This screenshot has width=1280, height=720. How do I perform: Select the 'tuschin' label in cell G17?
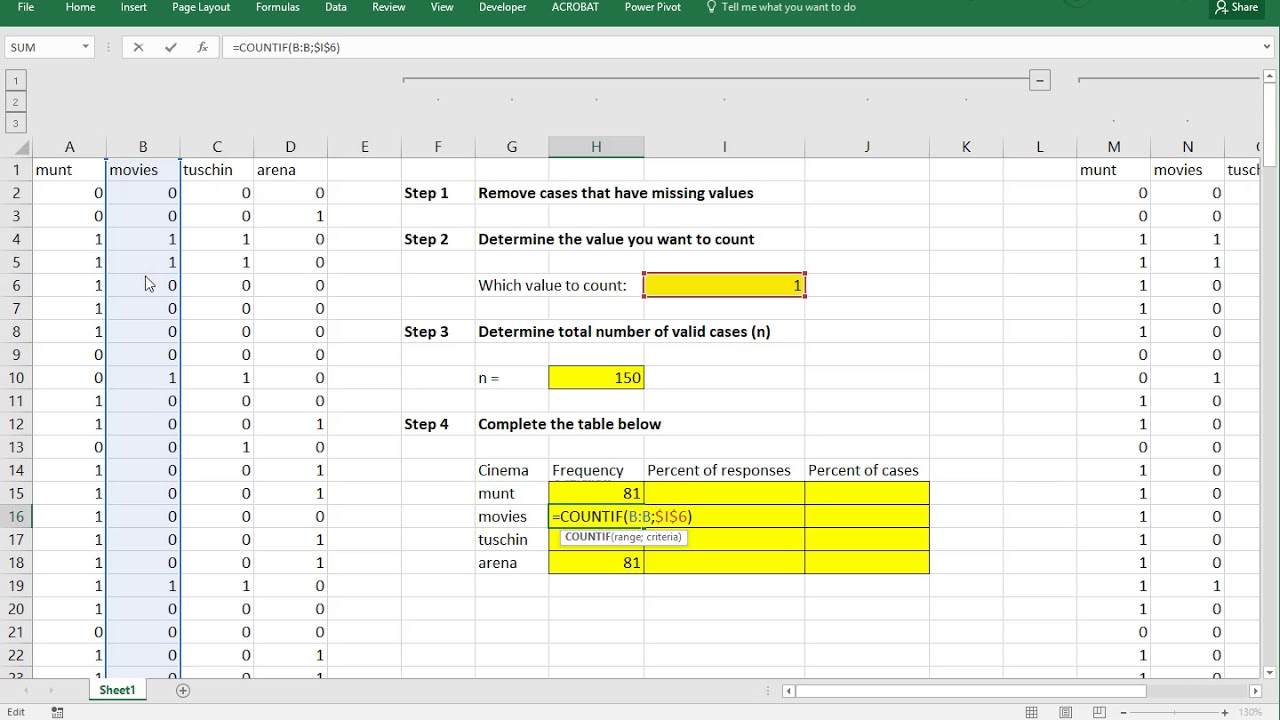click(512, 539)
